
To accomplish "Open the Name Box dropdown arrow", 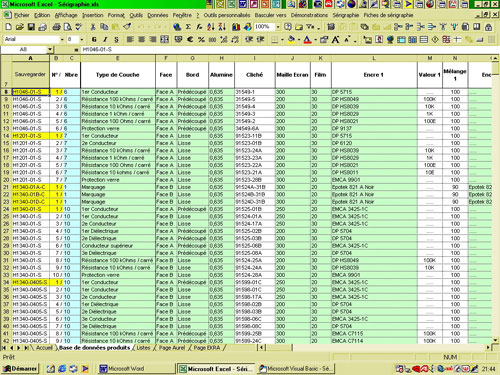I will (x=50, y=50).
